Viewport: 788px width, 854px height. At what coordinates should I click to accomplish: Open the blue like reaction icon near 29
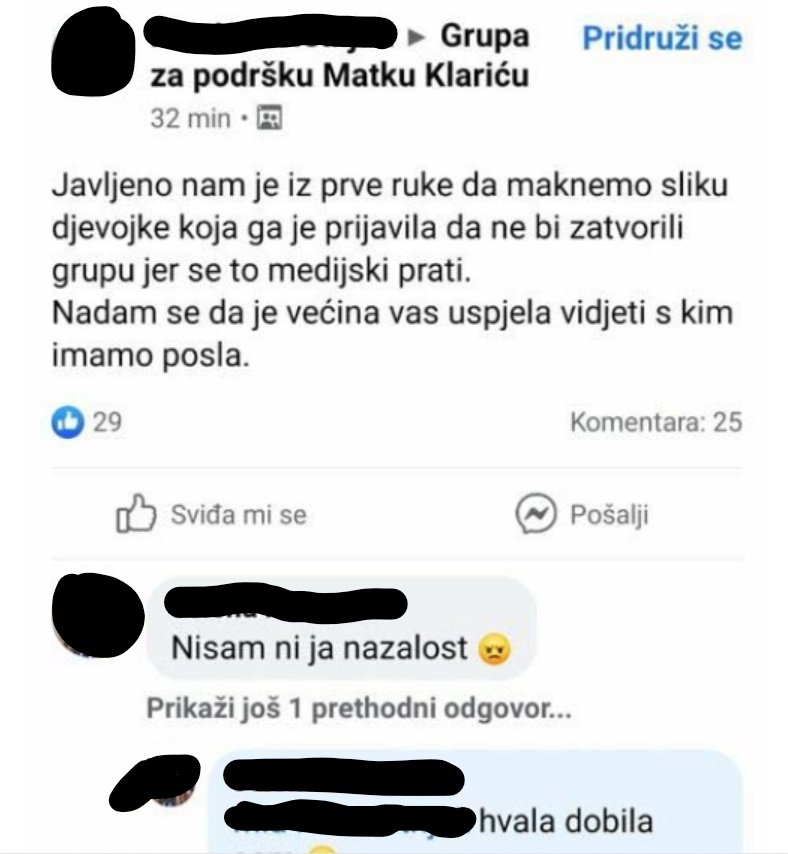68,422
